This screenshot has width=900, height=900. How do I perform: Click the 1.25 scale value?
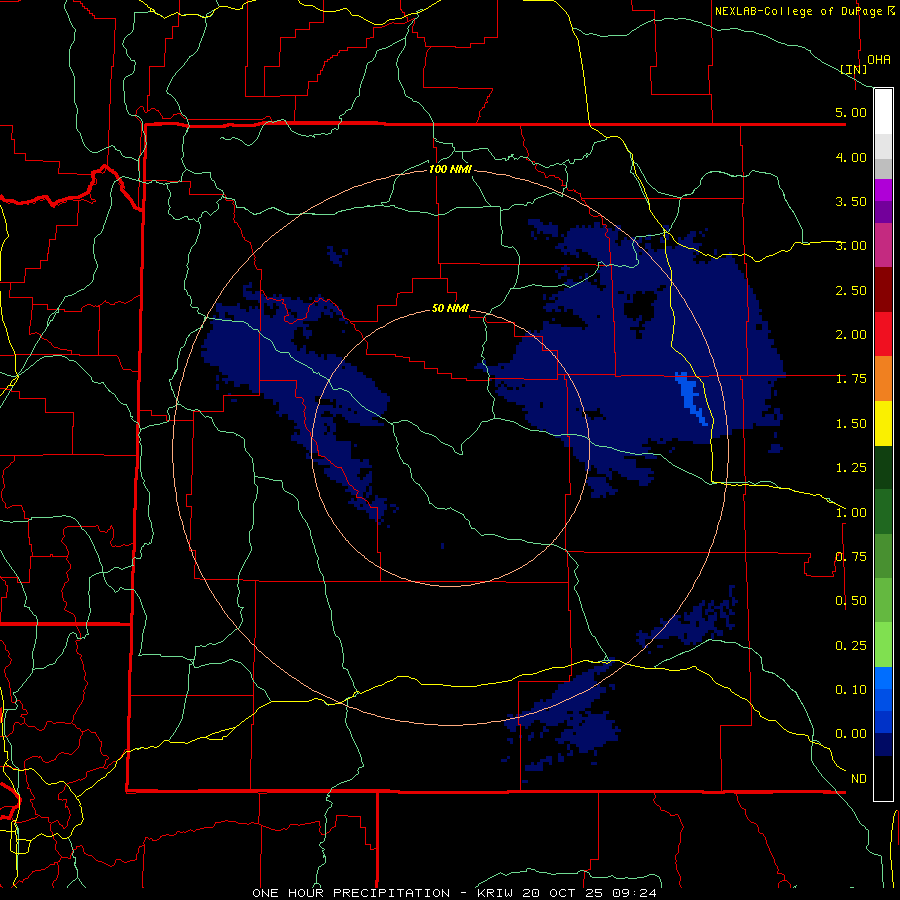(x=851, y=468)
